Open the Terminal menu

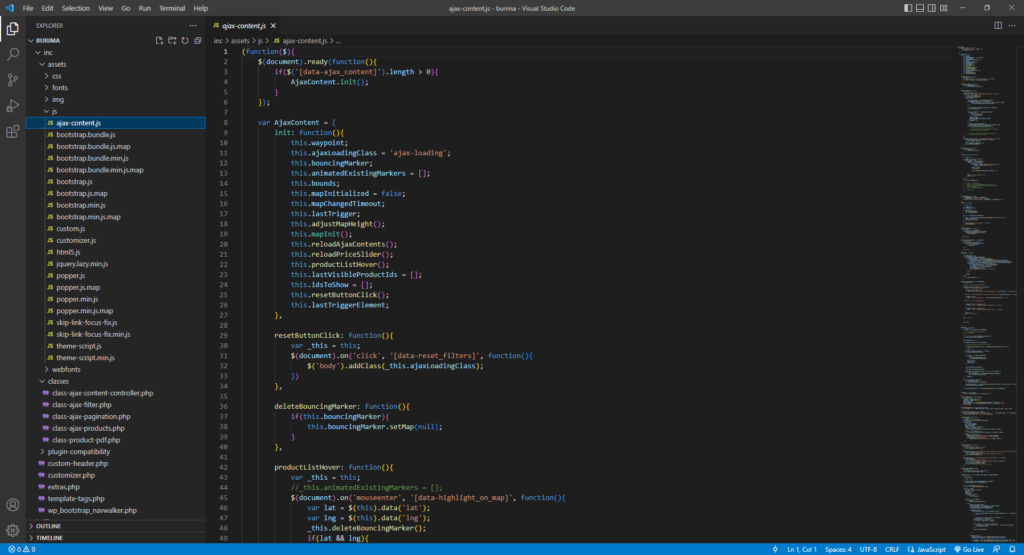pos(172,8)
